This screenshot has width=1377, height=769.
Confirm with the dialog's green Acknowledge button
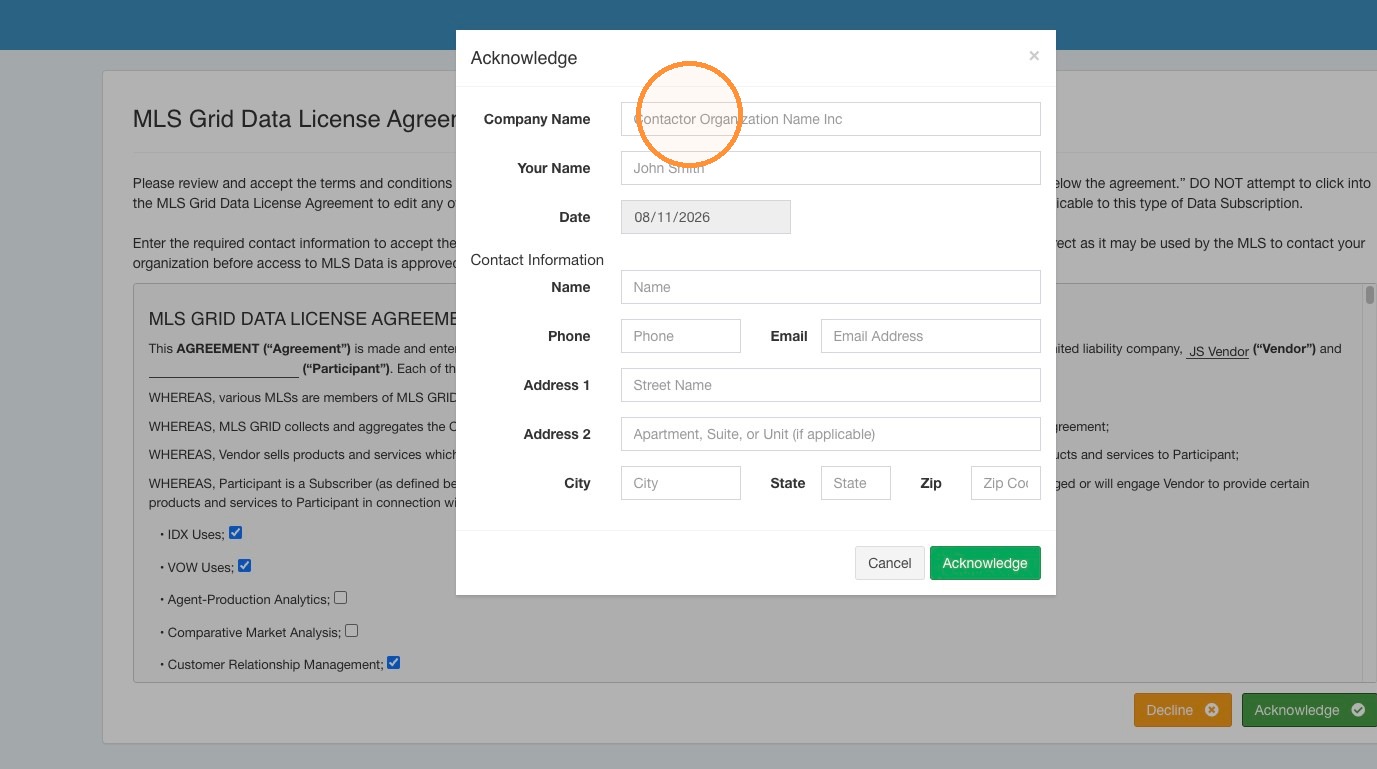[x=985, y=563]
